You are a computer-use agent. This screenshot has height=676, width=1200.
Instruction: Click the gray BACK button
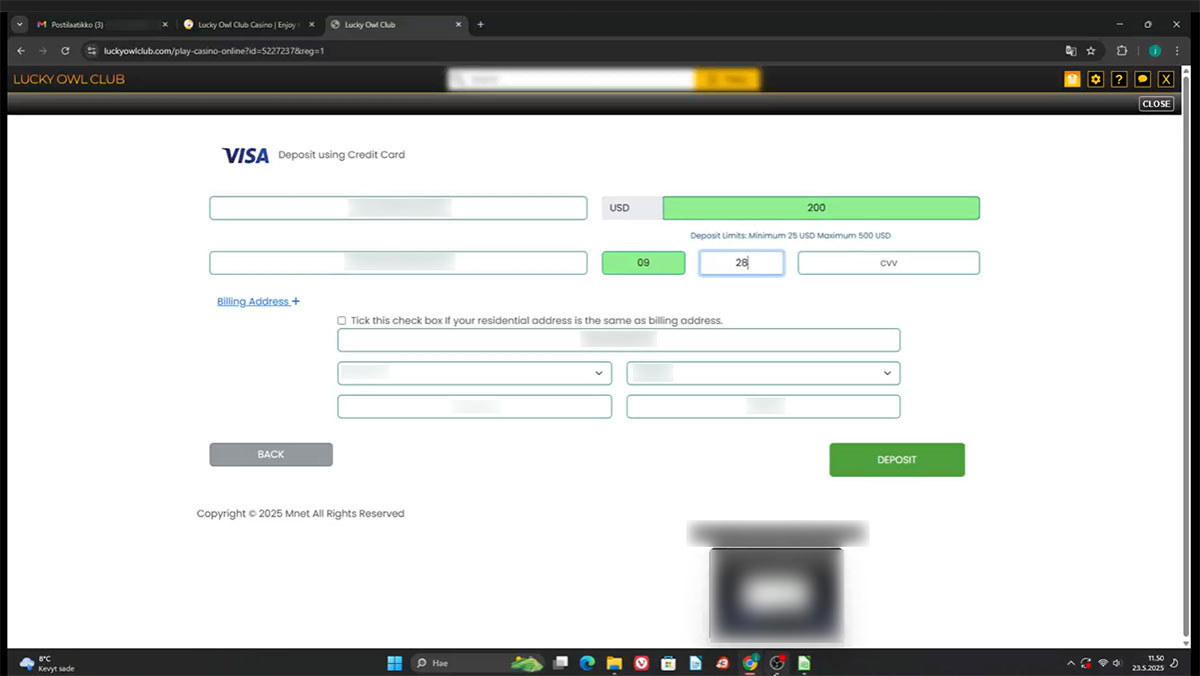(x=271, y=454)
